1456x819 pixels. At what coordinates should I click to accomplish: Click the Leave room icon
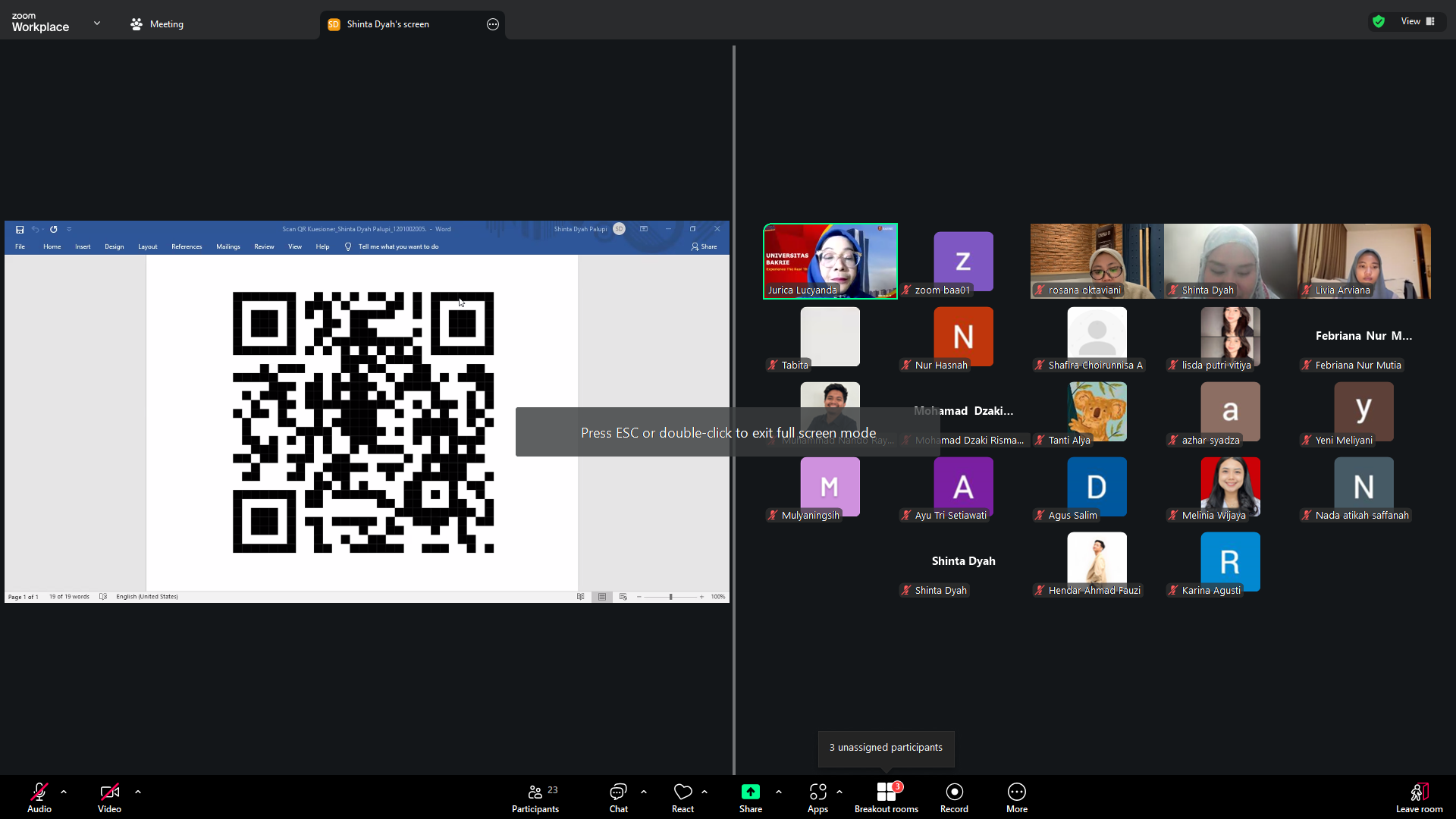tap(1419, 798)
